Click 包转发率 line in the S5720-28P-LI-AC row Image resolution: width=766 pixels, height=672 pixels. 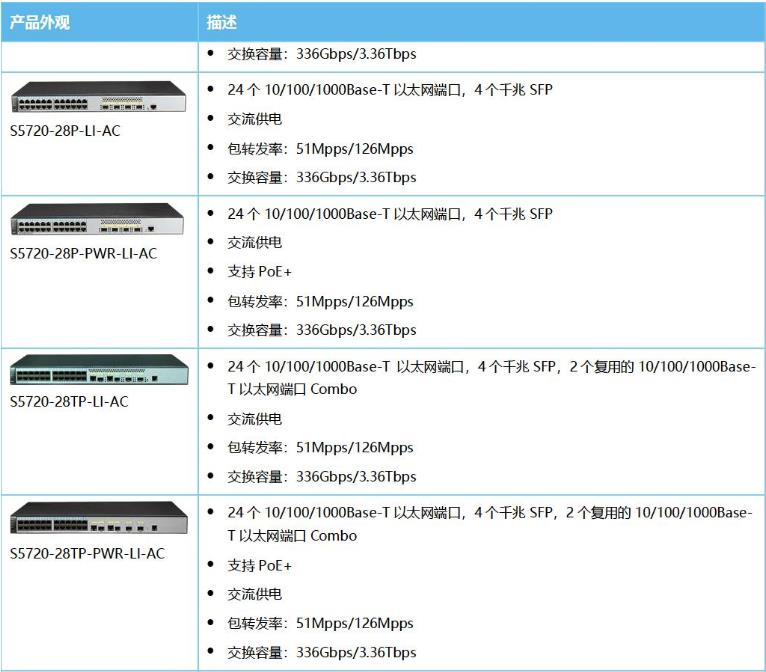pyautogui.click(x=320, y=148)
